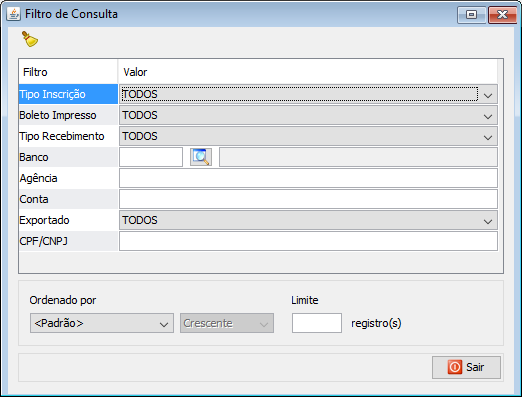Click the Filtro column header
Image resolution: width=522 pixels, height=397 pixels.
(x=68, y=72)
